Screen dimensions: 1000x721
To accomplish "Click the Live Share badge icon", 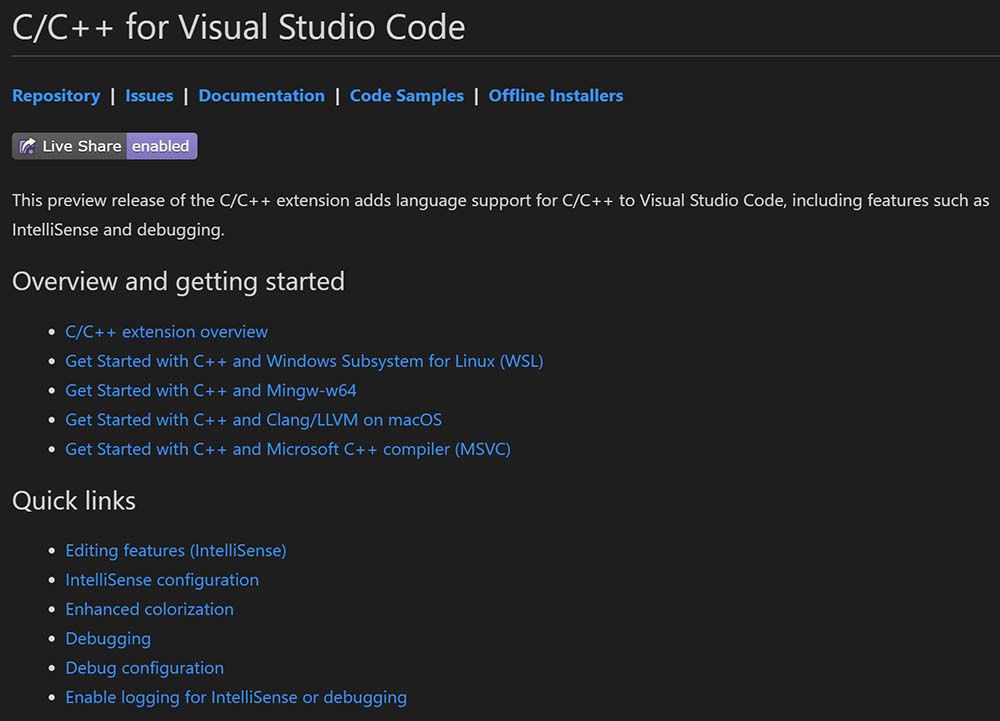I will pos(27,146).
